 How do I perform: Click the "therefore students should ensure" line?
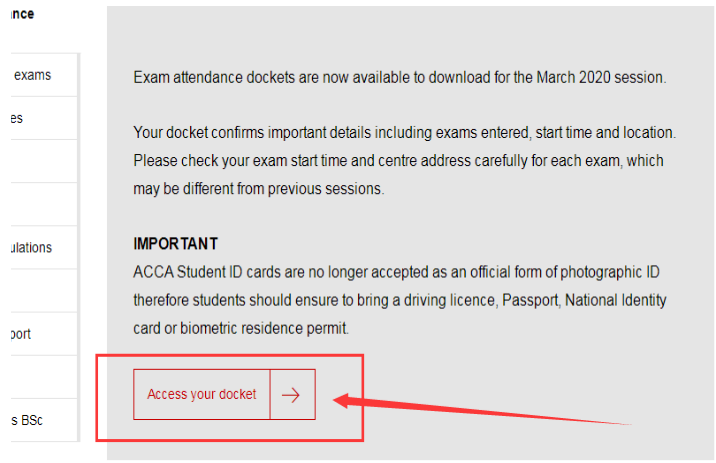[400, 300]
